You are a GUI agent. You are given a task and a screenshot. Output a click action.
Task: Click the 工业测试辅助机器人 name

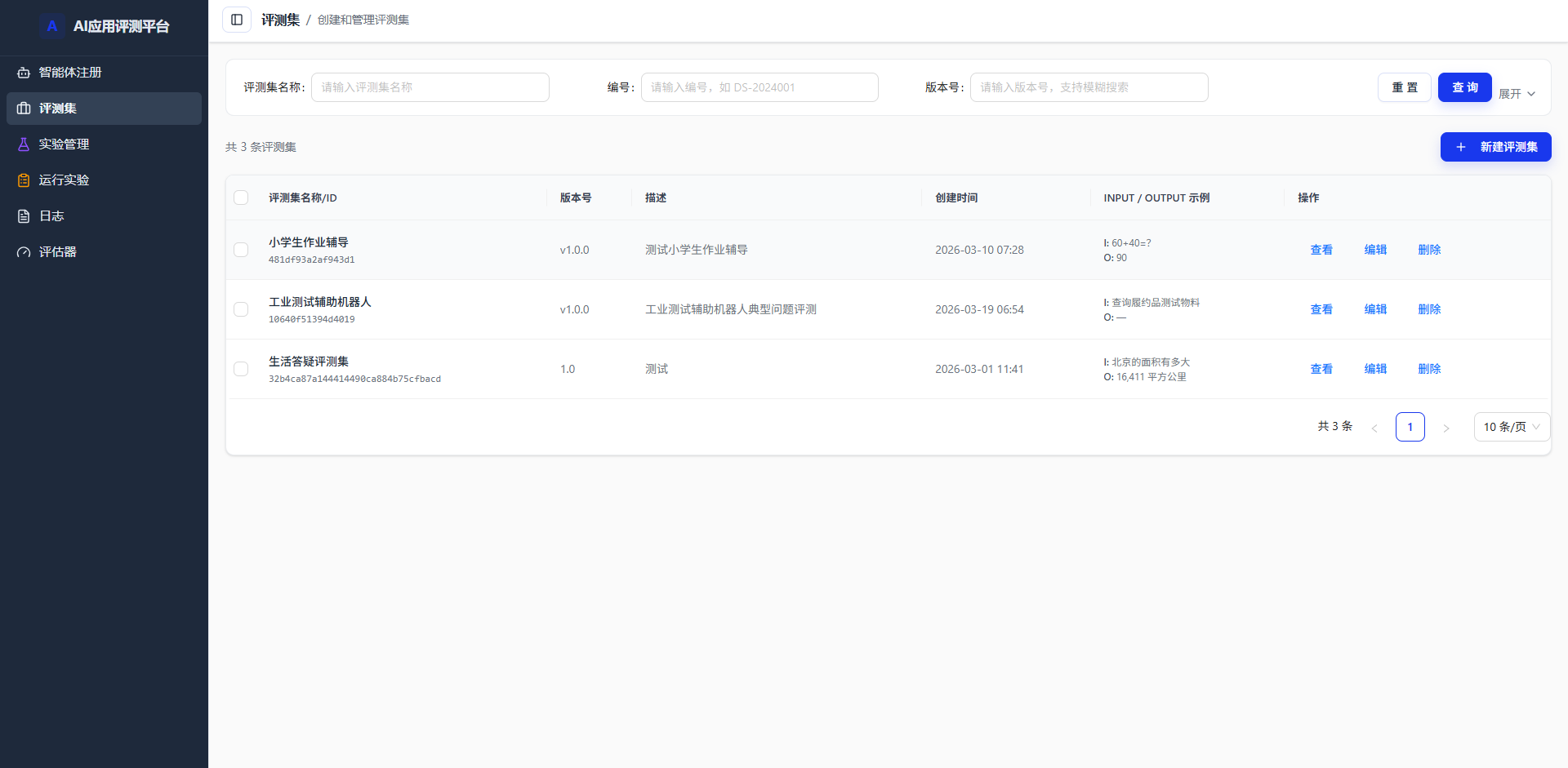click(320, 302)
